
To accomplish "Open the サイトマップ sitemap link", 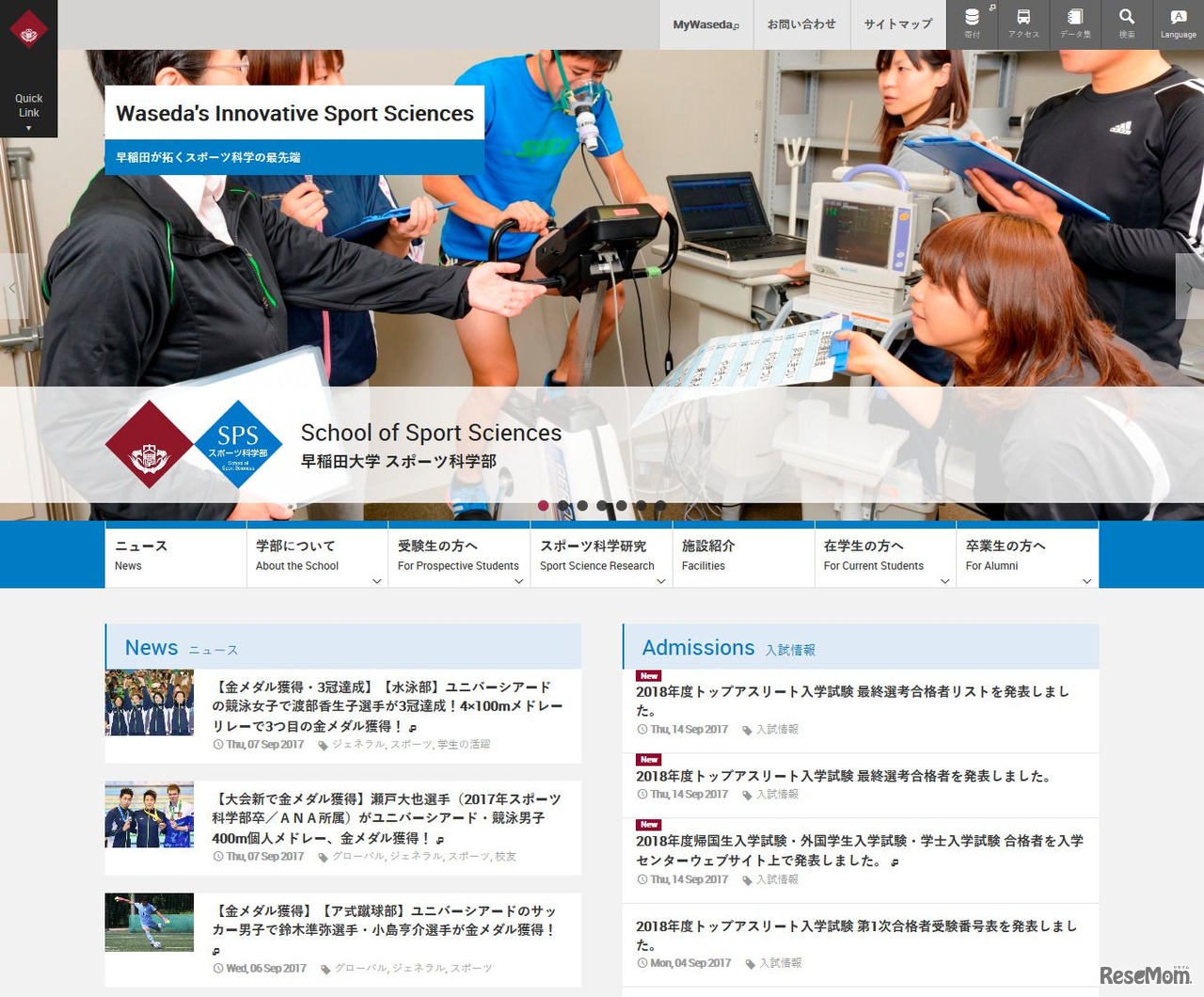I will 897,24.
